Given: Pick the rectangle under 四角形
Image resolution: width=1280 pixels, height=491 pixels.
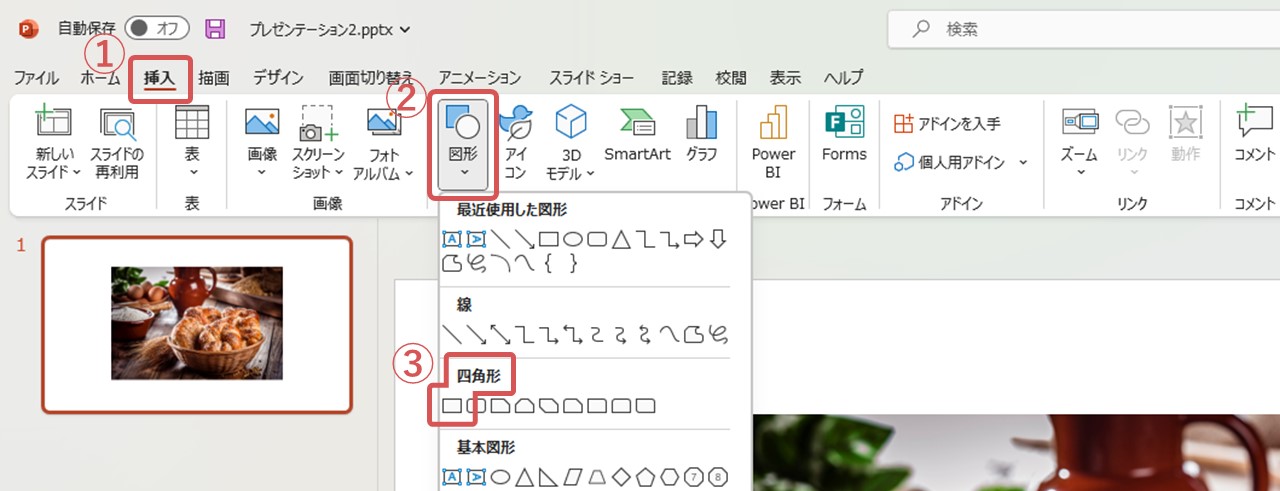Looking at the screenshot, I should coord(452,406).
